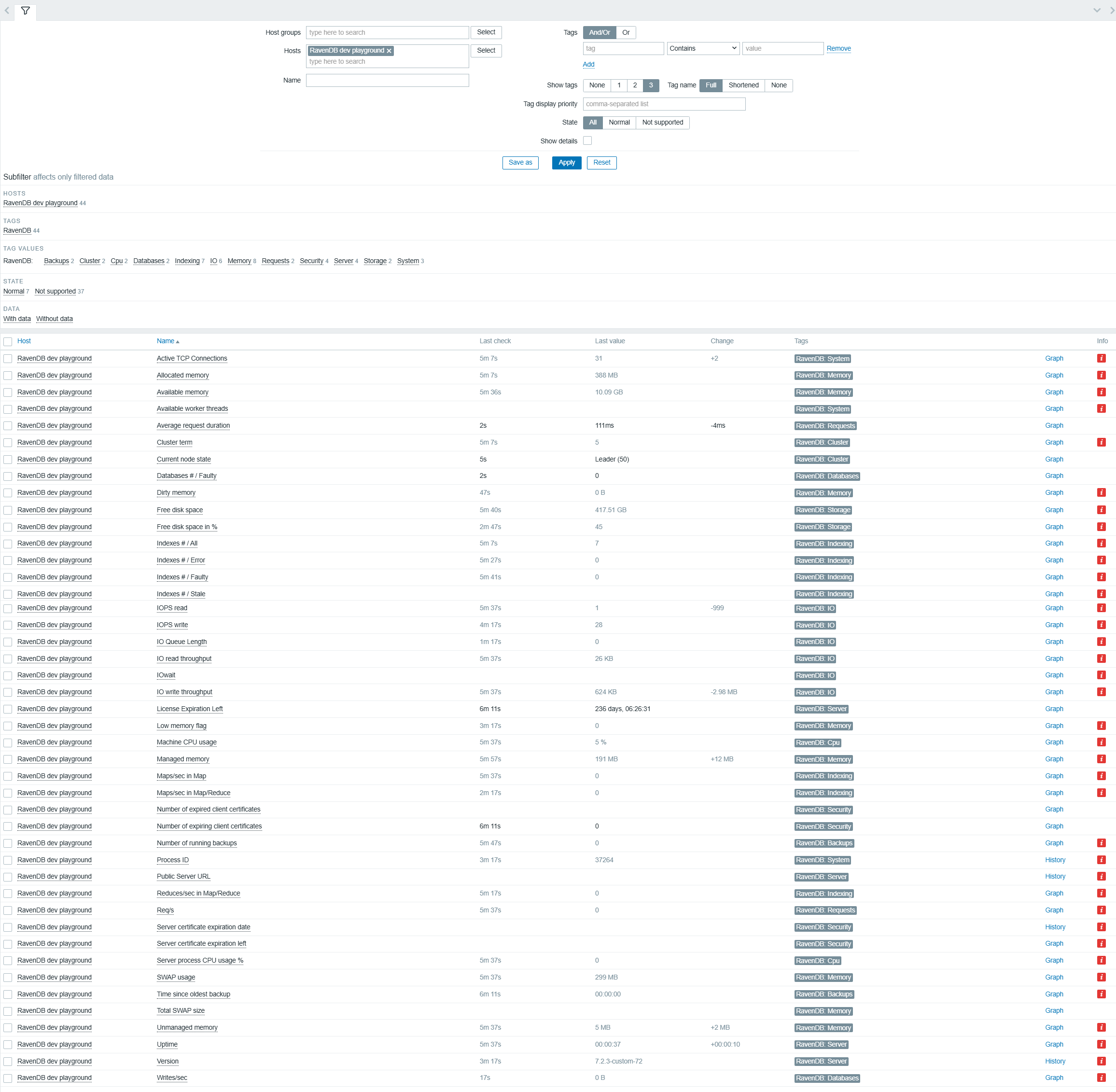
Task: Open History for Server certificate expiration date
Action: tap(1055, 927)
